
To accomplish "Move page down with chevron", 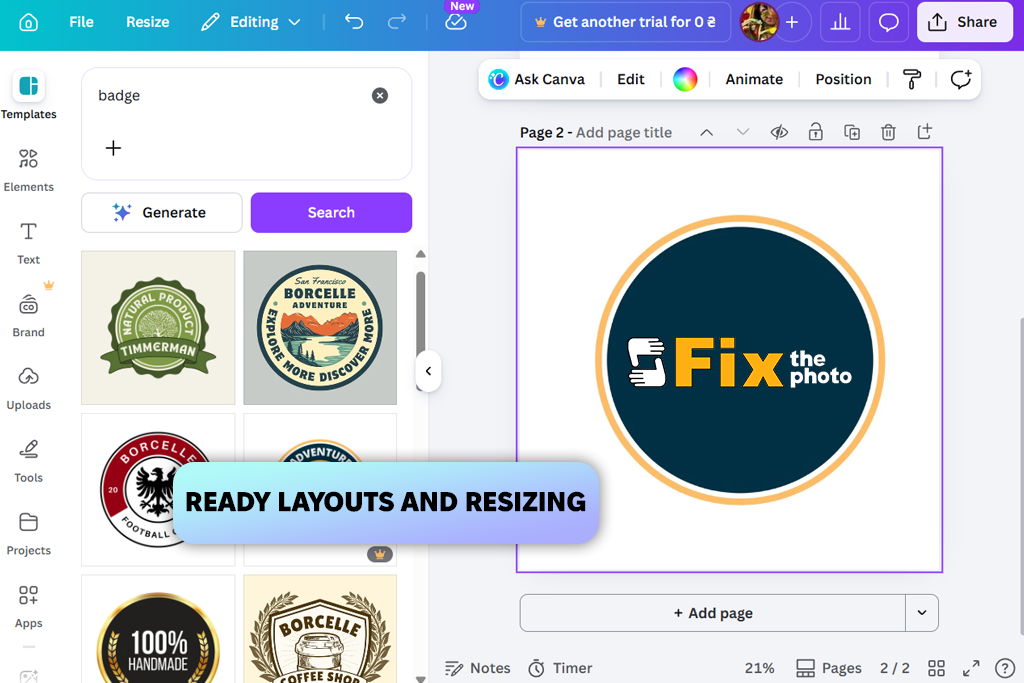I will pyautogui.click(x=743, y=133).
